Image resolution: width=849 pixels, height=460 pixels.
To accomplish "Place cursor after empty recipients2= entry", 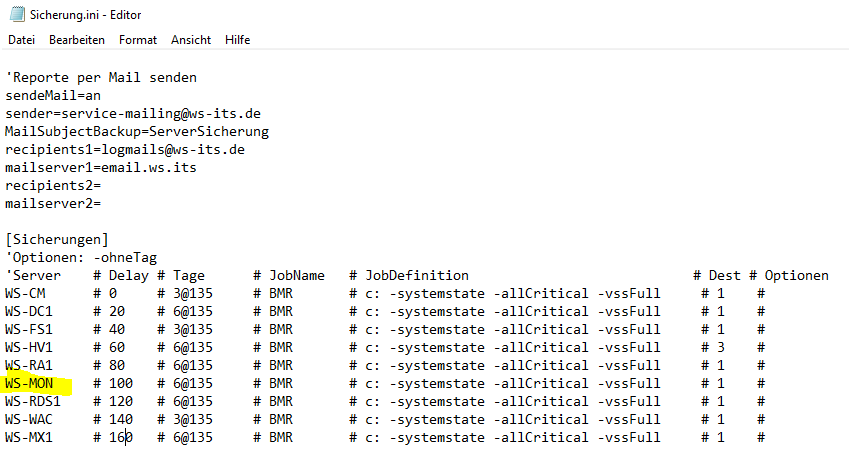I will 102,186.
